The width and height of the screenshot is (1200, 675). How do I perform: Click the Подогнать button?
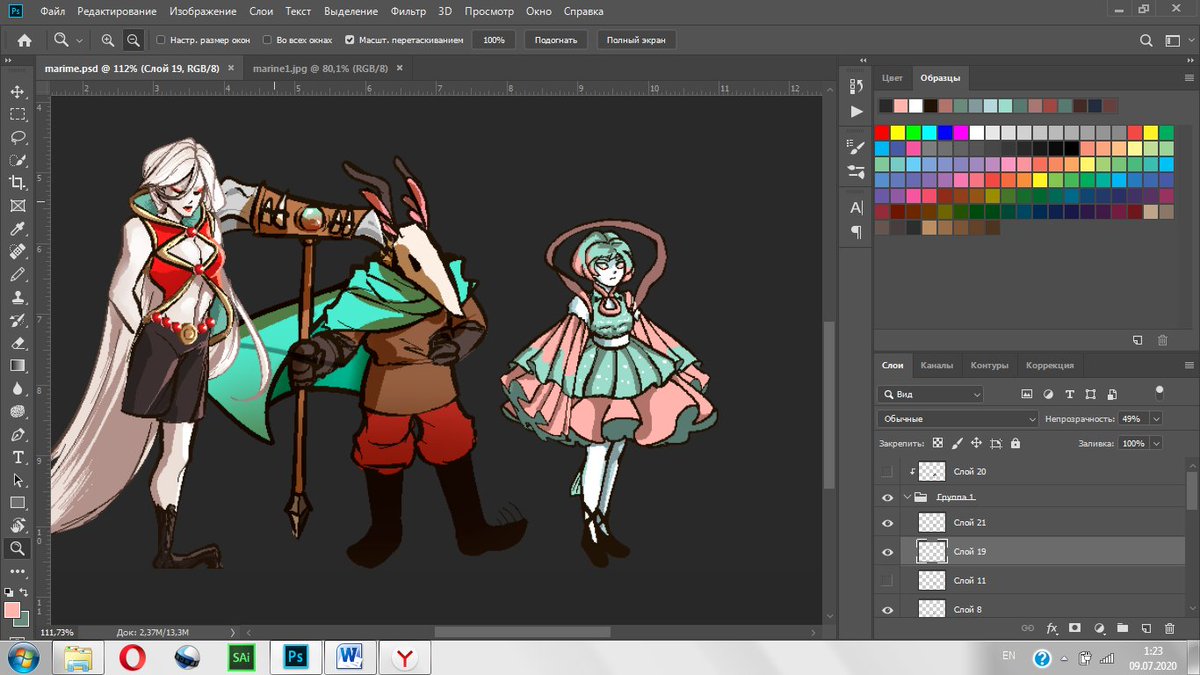tap(555, 40)
